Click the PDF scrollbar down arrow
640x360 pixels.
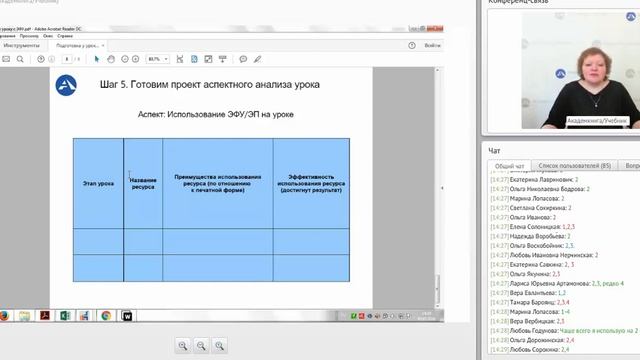pyautogui.click(x=438, y=305)
